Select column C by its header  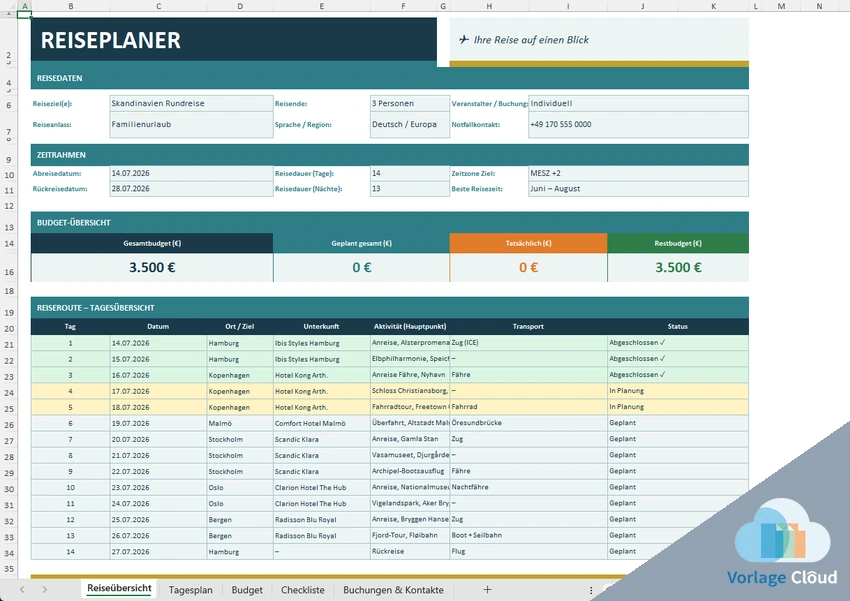pos(158,6)
